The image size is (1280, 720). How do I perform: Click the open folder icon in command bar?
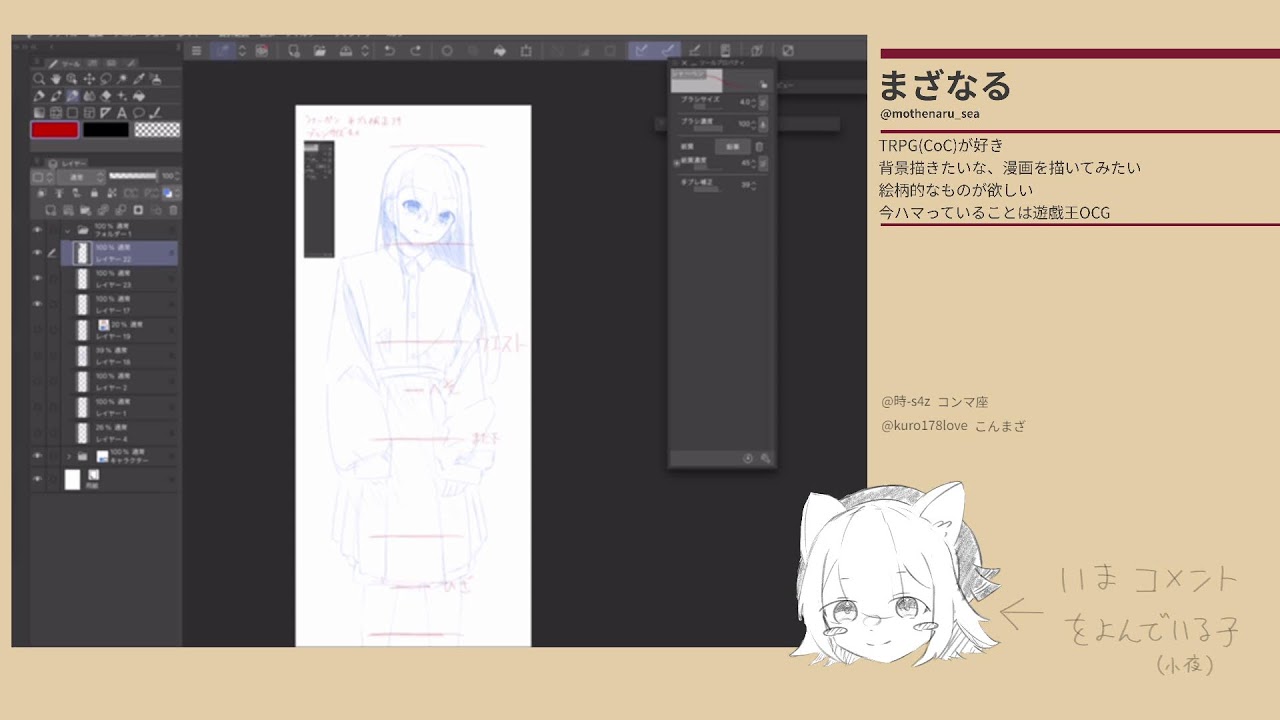click(x=320, y=50)
